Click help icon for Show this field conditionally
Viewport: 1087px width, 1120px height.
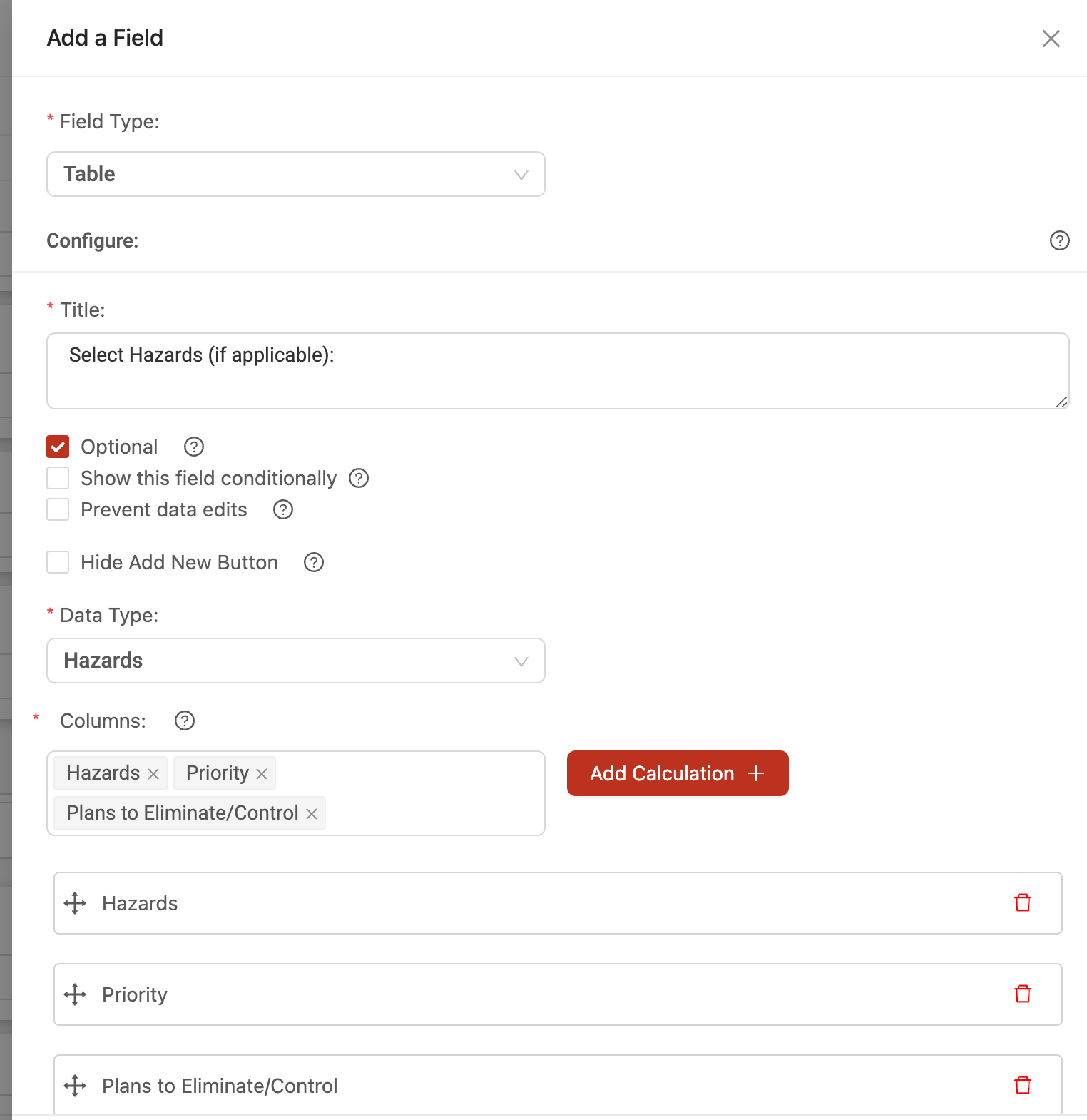coord(359,478)
